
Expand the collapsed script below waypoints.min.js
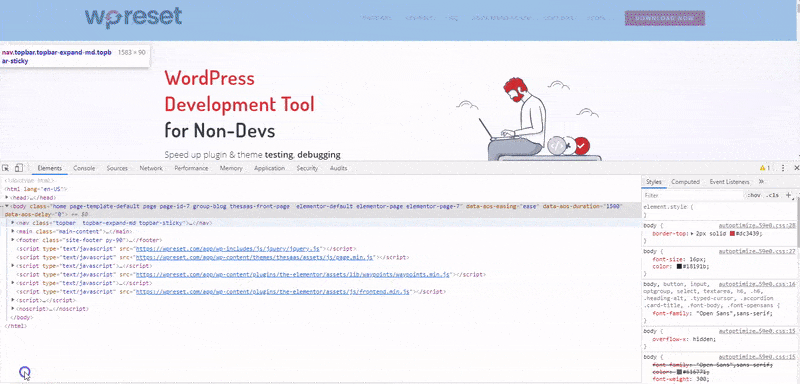(13, 283)
